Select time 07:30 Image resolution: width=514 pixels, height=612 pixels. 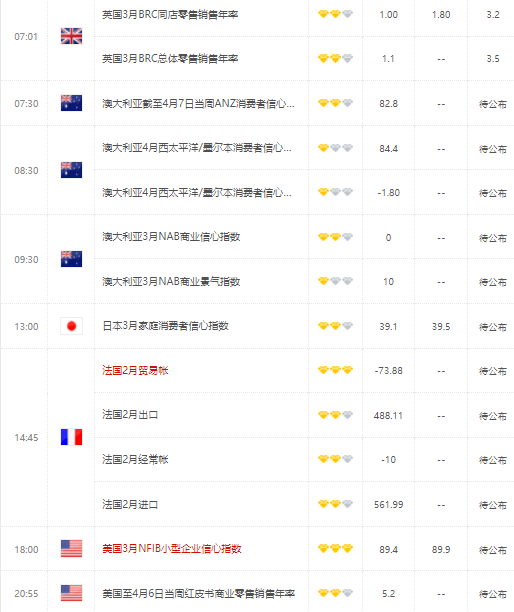tap(26, 103)
